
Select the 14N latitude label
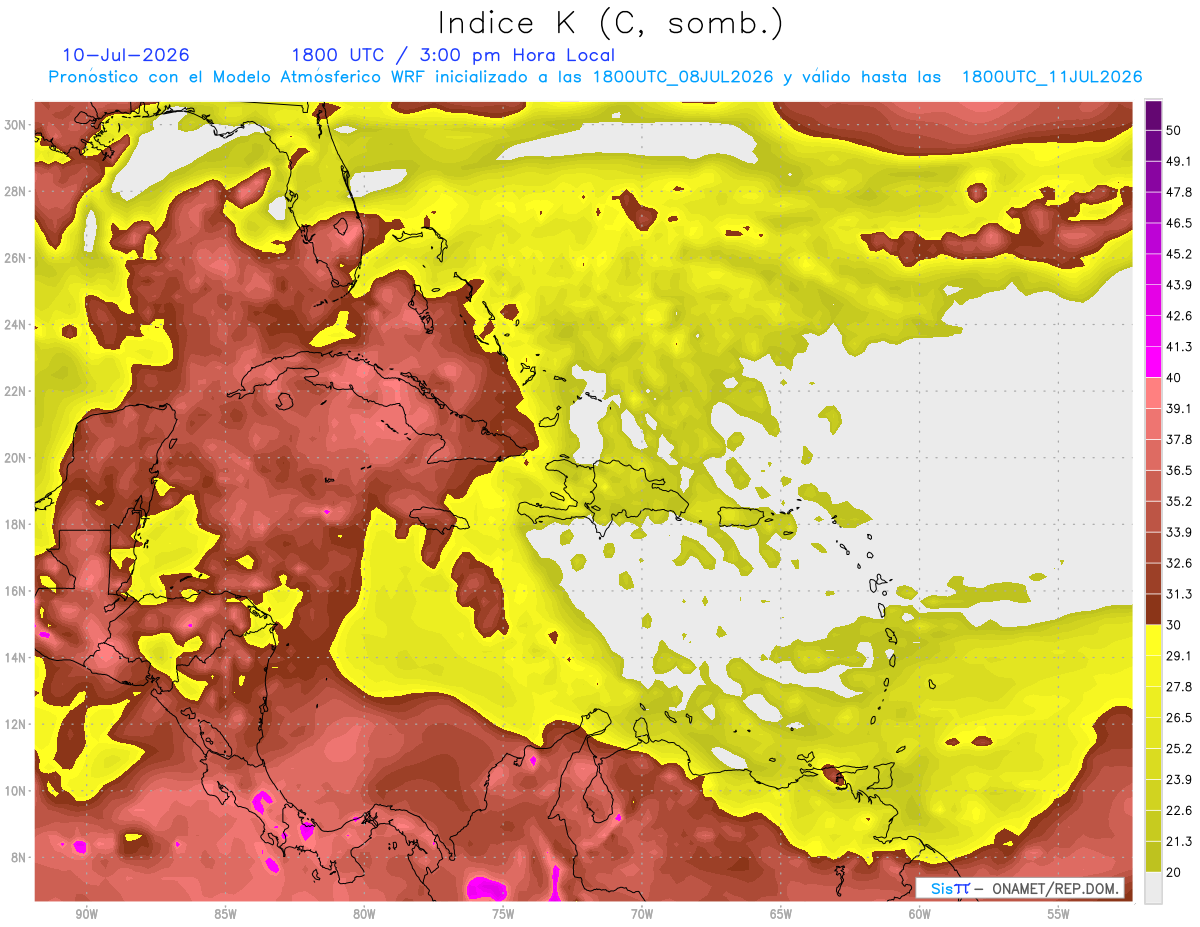tap(17, 658)
